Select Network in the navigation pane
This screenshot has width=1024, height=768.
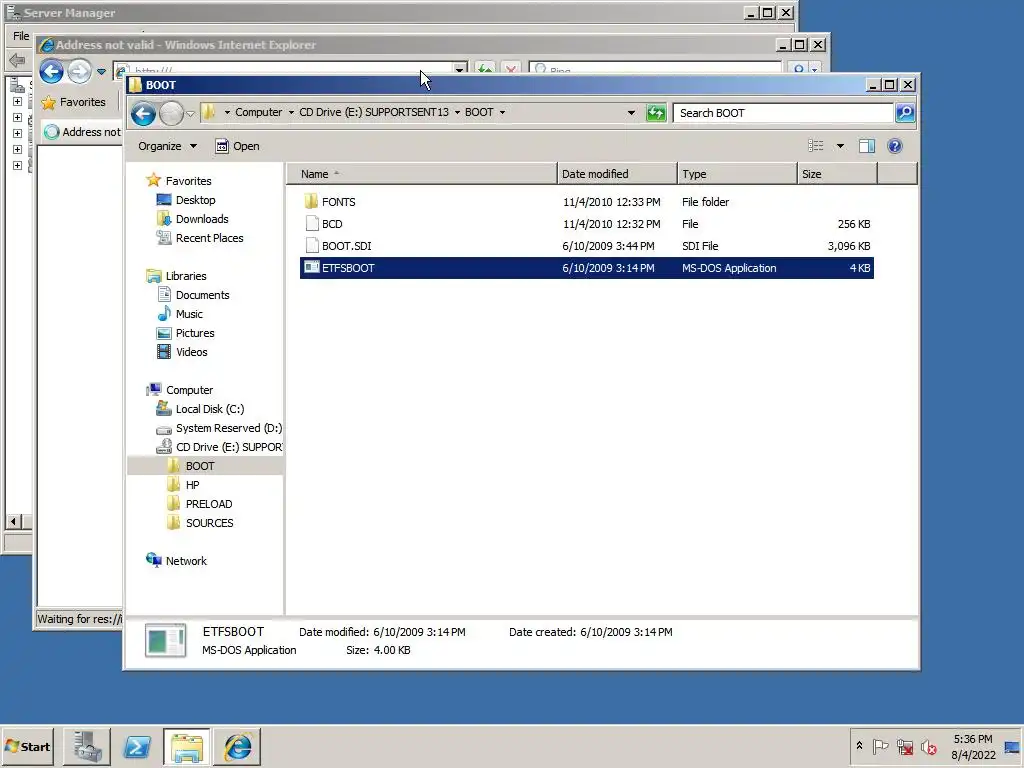coord(185,560)
